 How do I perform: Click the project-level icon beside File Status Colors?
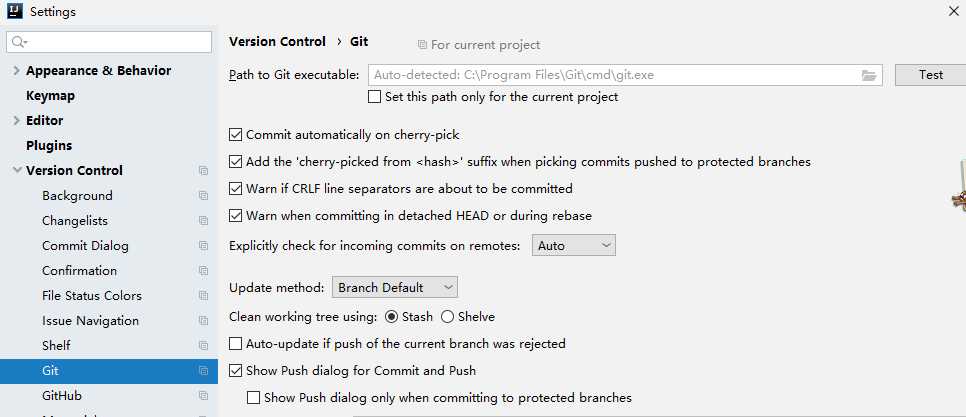coord(203,296)
